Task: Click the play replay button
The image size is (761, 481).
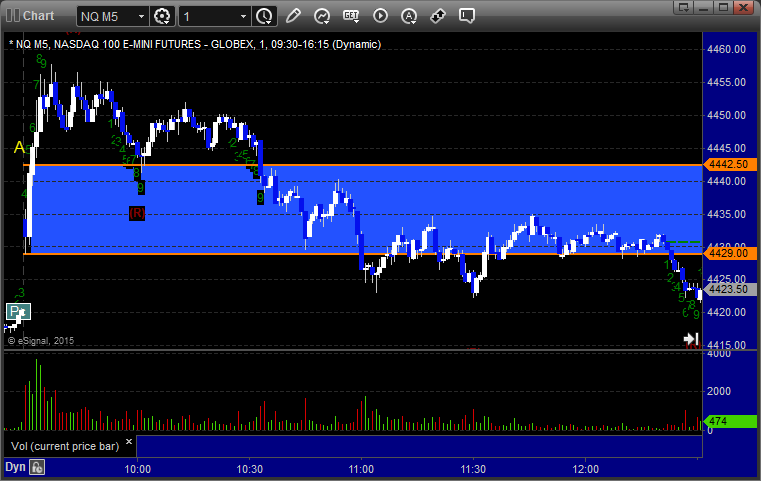Action: click(x=380, y=16)
